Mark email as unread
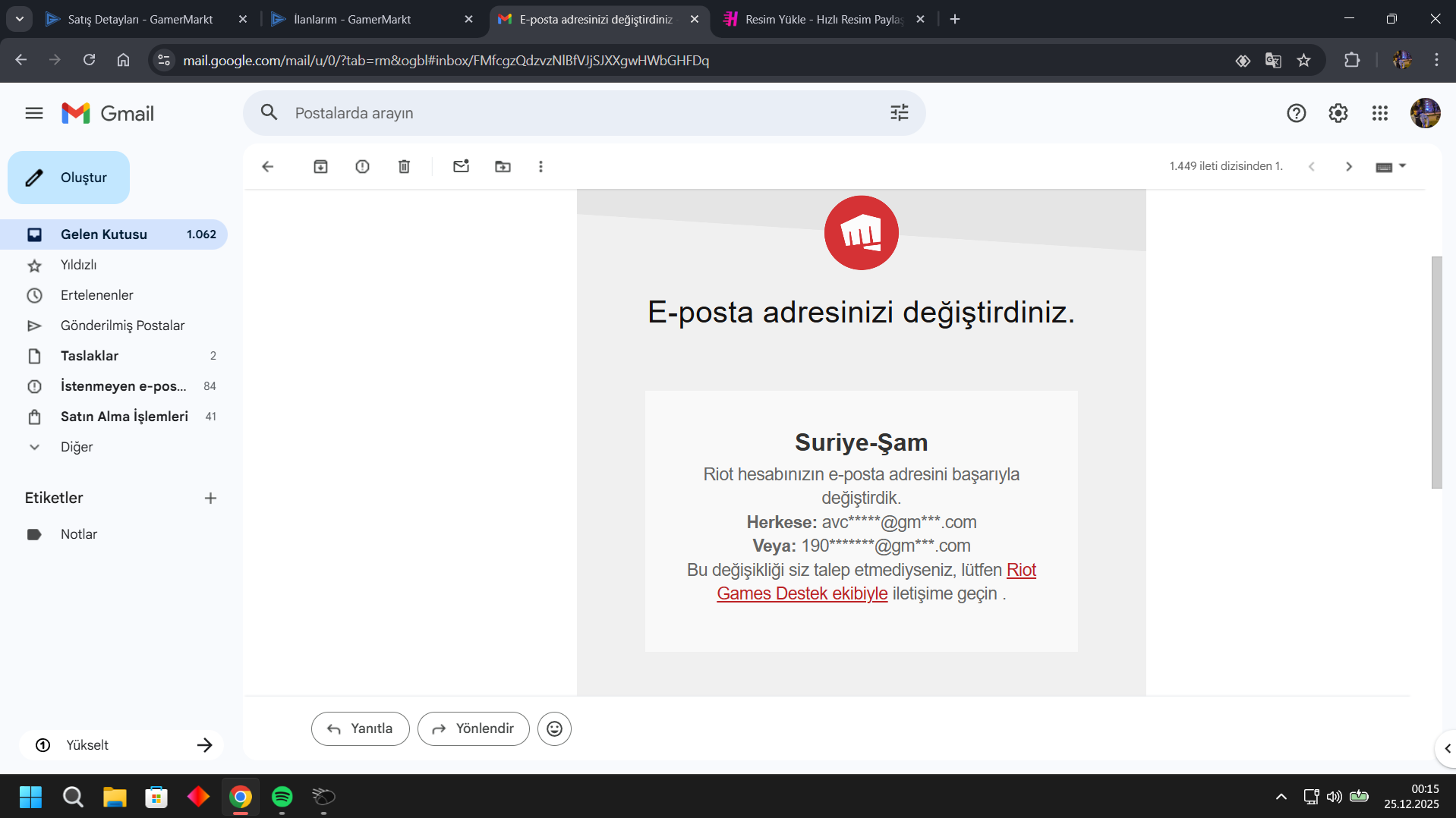The image size is (1456, 818). (x=462, y=166)
